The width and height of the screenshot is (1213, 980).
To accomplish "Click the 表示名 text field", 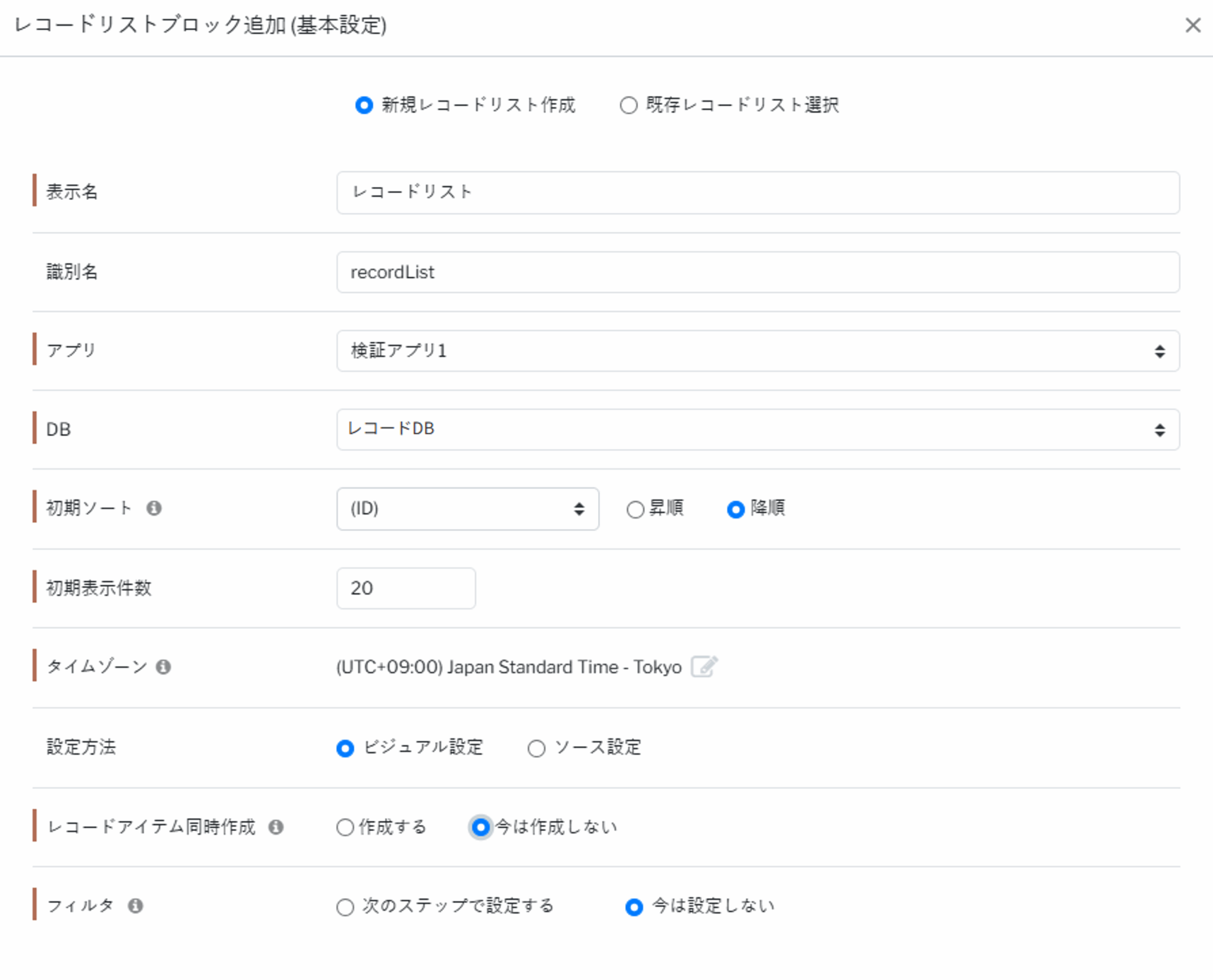I will click(x=758, y=192).
